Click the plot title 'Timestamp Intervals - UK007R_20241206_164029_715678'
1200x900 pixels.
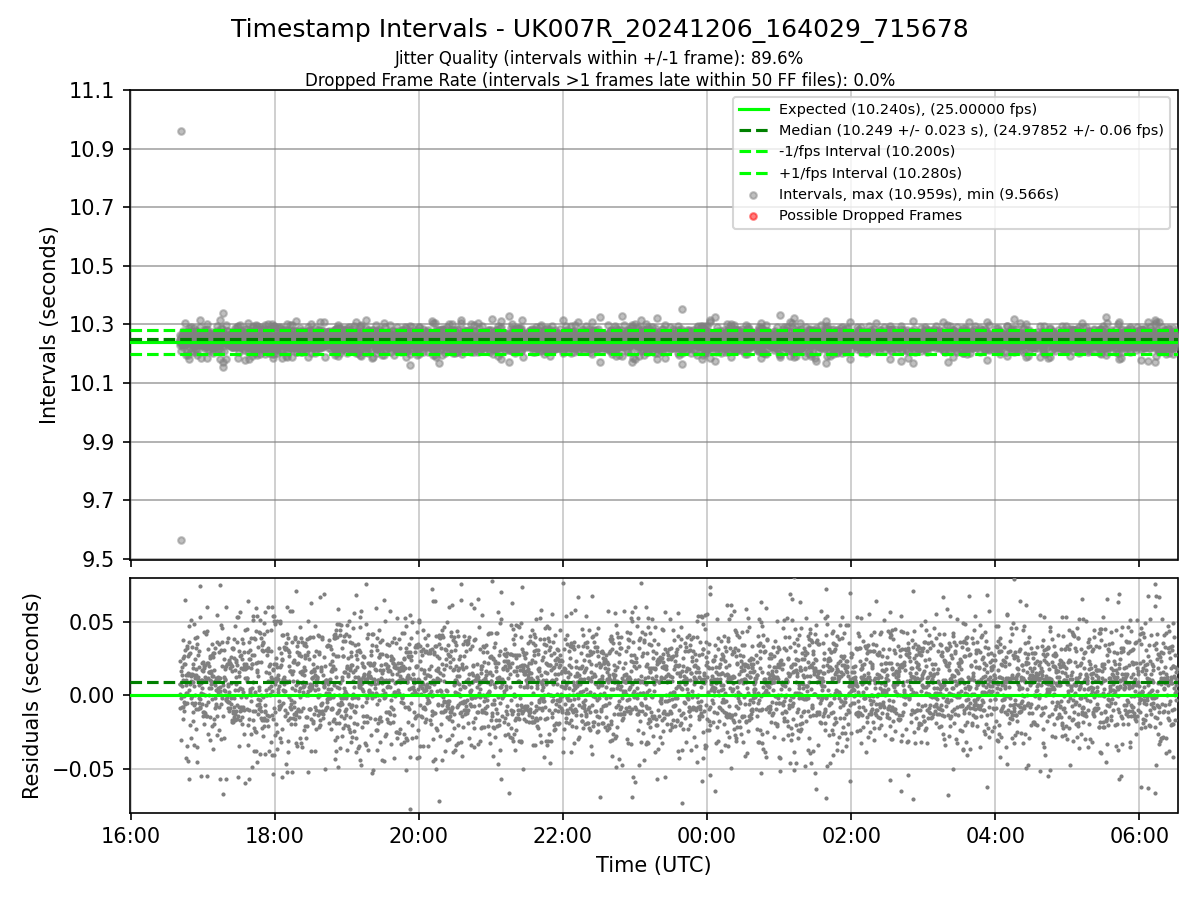pos(599,29)
